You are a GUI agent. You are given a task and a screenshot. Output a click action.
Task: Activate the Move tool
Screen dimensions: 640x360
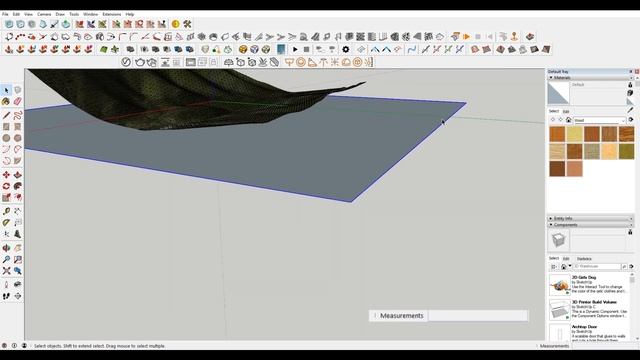pos(6,175)
